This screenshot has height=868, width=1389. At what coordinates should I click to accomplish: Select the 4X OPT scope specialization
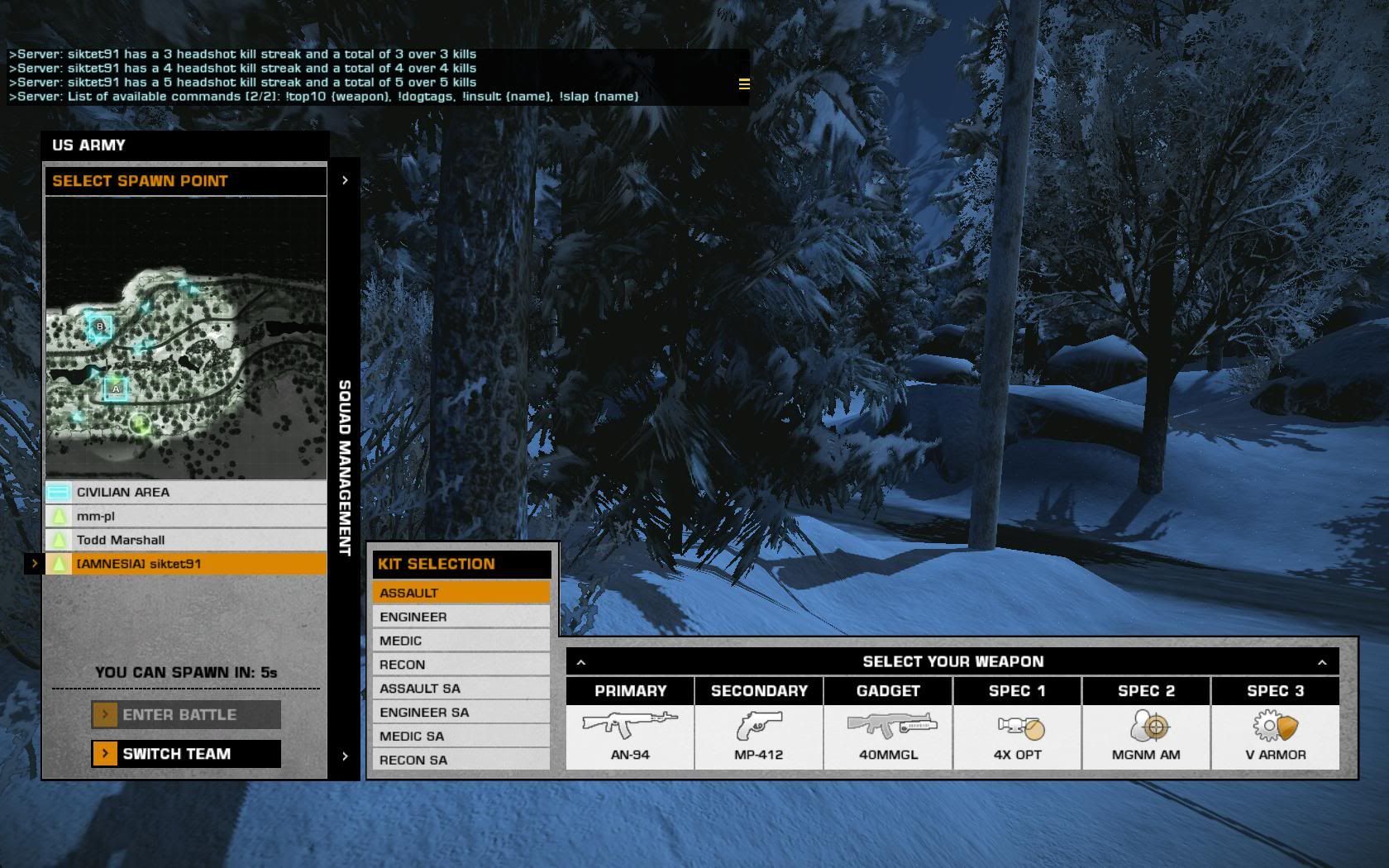tap(1021, 727)
